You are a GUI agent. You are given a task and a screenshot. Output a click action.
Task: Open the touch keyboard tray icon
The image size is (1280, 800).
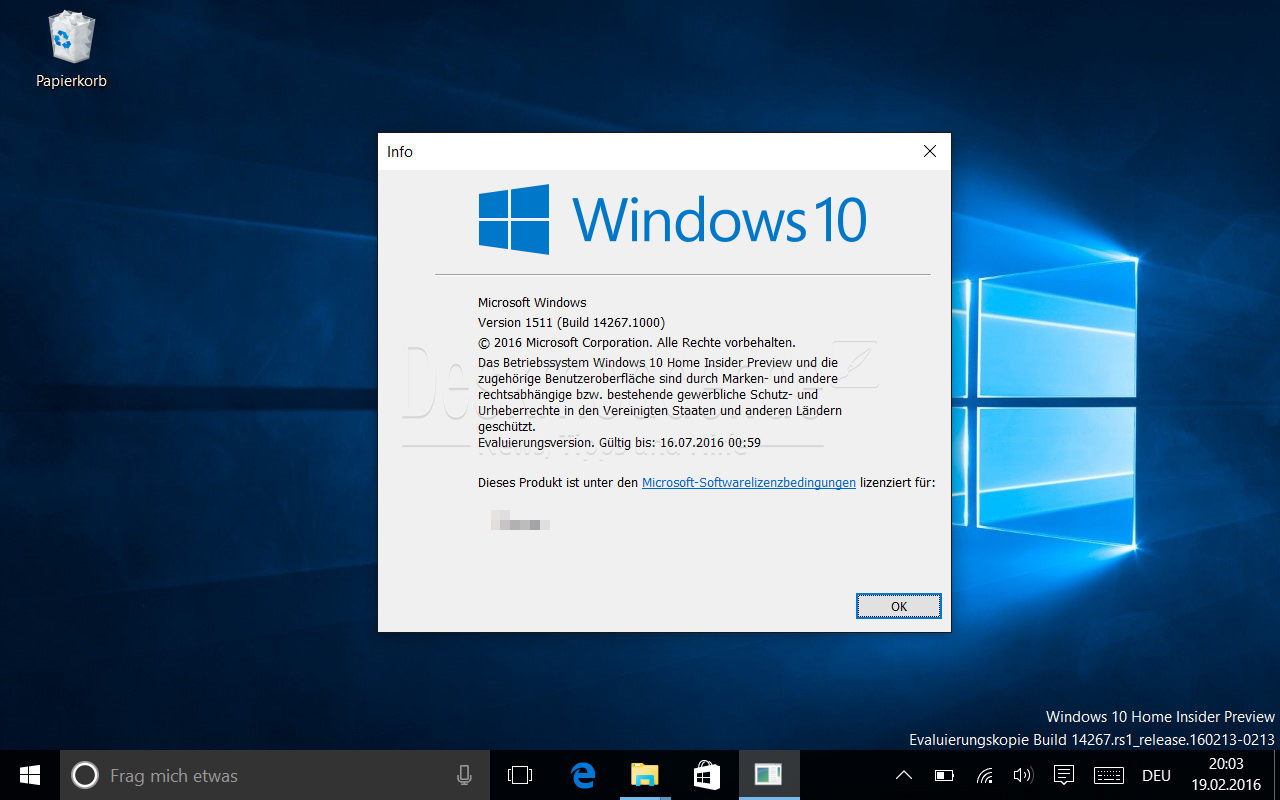(x=1109, y=775)
